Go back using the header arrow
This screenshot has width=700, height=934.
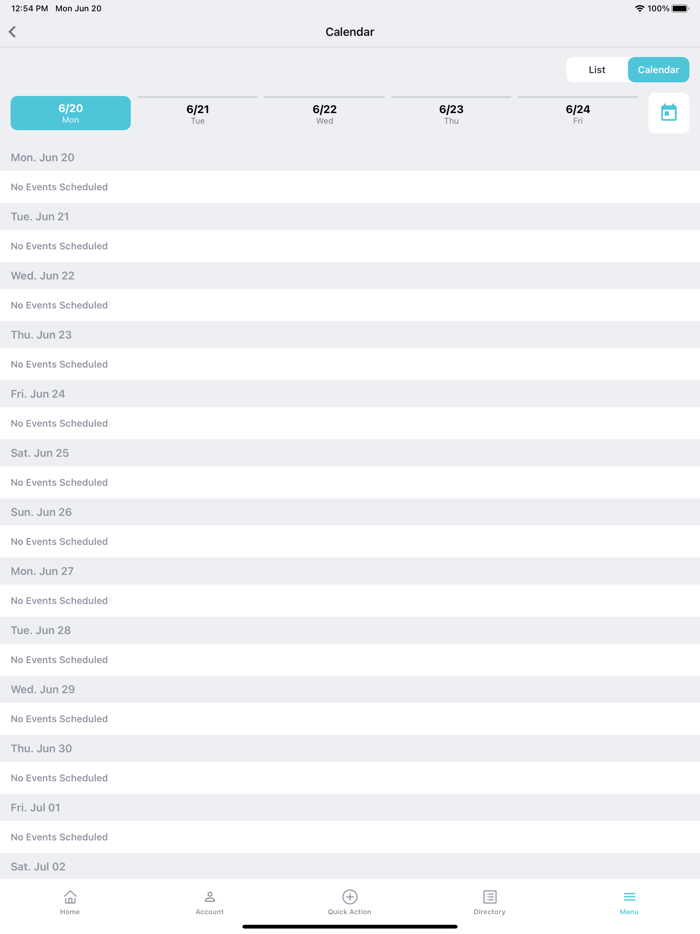coord(13,32)
